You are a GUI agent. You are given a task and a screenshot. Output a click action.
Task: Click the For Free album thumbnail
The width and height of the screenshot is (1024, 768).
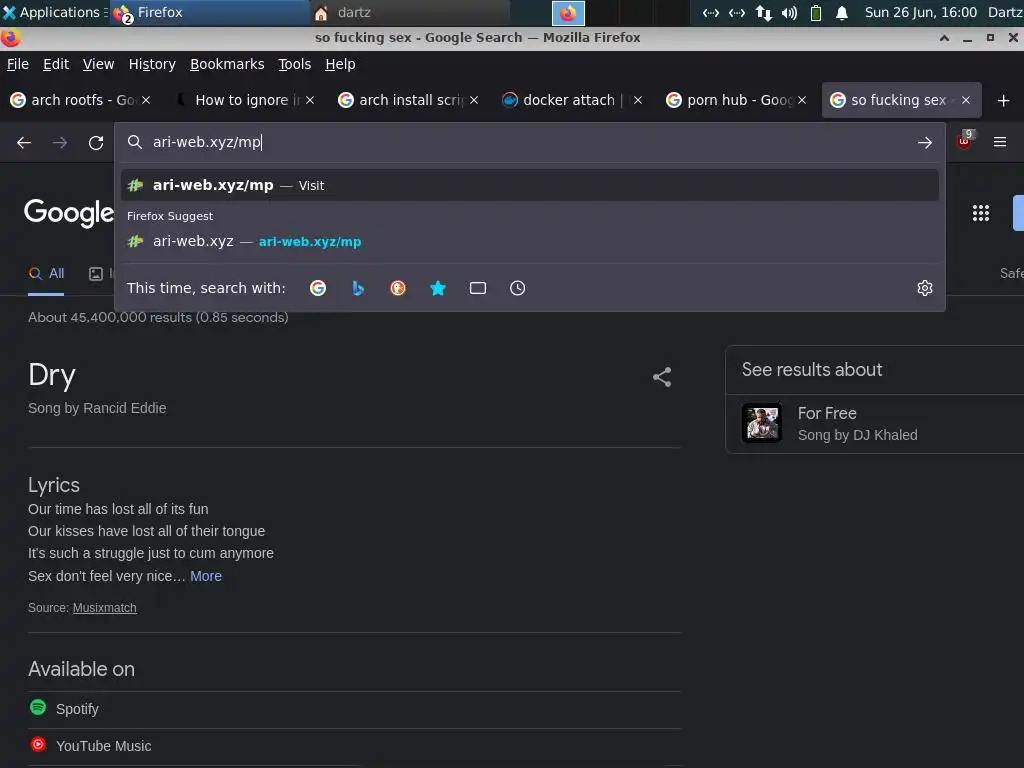click(761, 423)
